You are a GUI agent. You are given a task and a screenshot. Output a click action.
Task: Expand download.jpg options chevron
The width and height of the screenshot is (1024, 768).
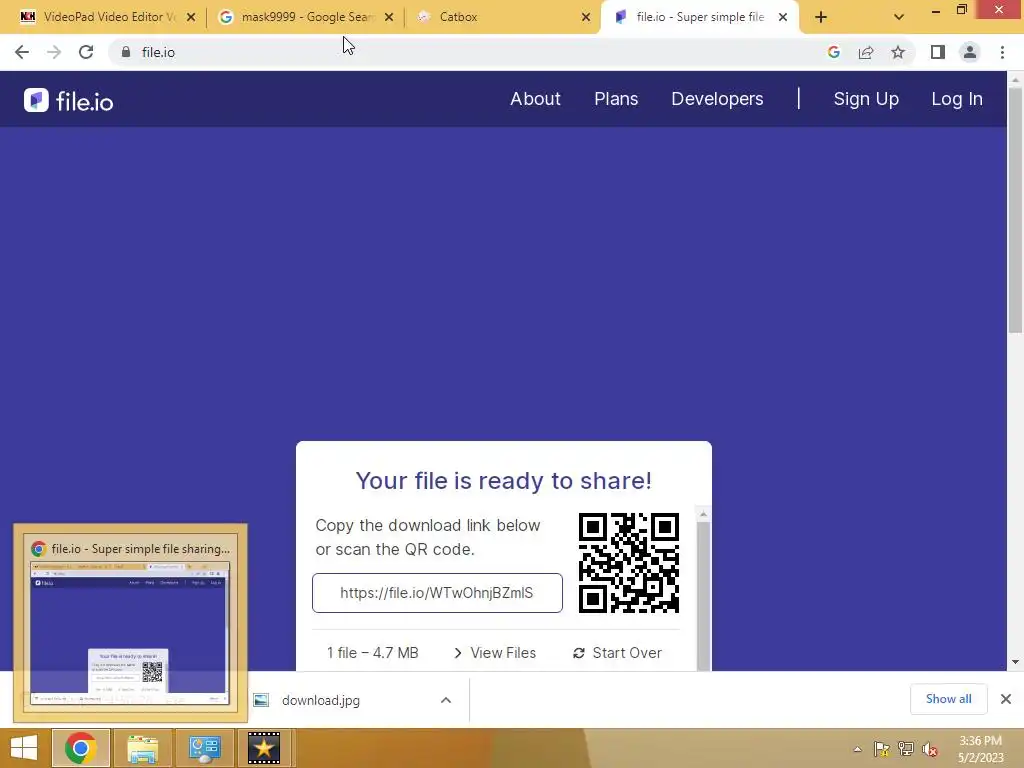445,700
